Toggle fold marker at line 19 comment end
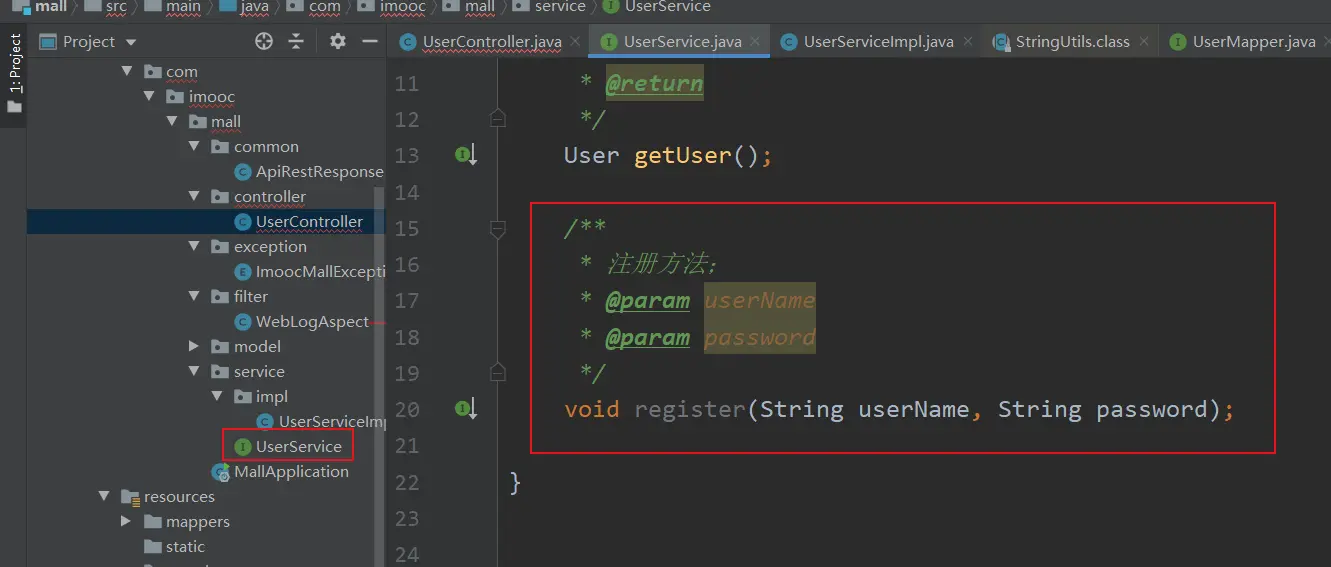This screenshot has width=1331, height=567. coord(498,373)
